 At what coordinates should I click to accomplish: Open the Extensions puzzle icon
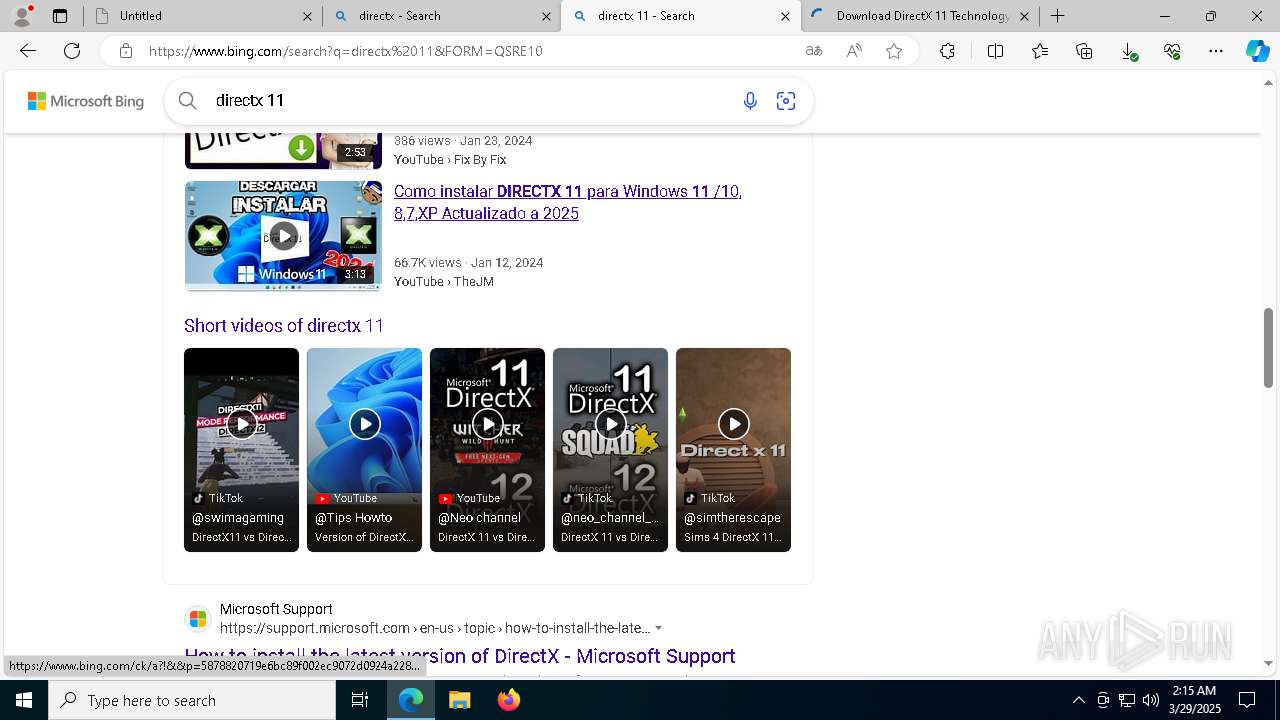point(947,51)
